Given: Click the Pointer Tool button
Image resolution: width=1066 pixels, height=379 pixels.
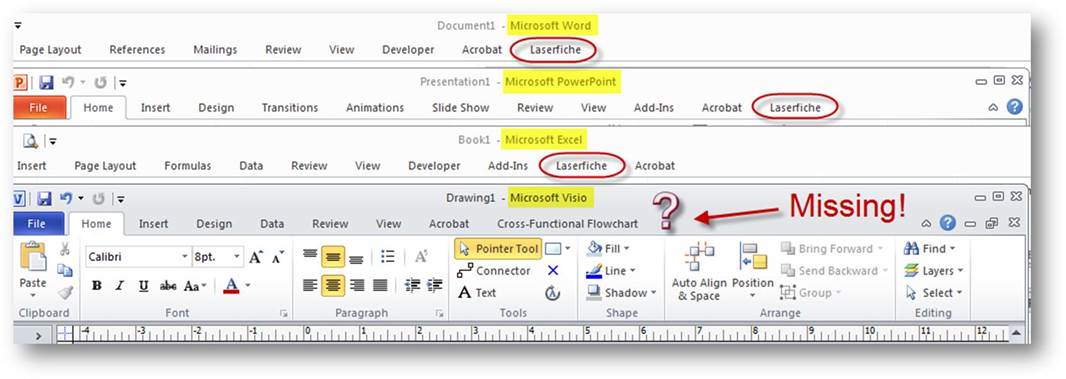Looking at the screenshot, I should point(498,249).
